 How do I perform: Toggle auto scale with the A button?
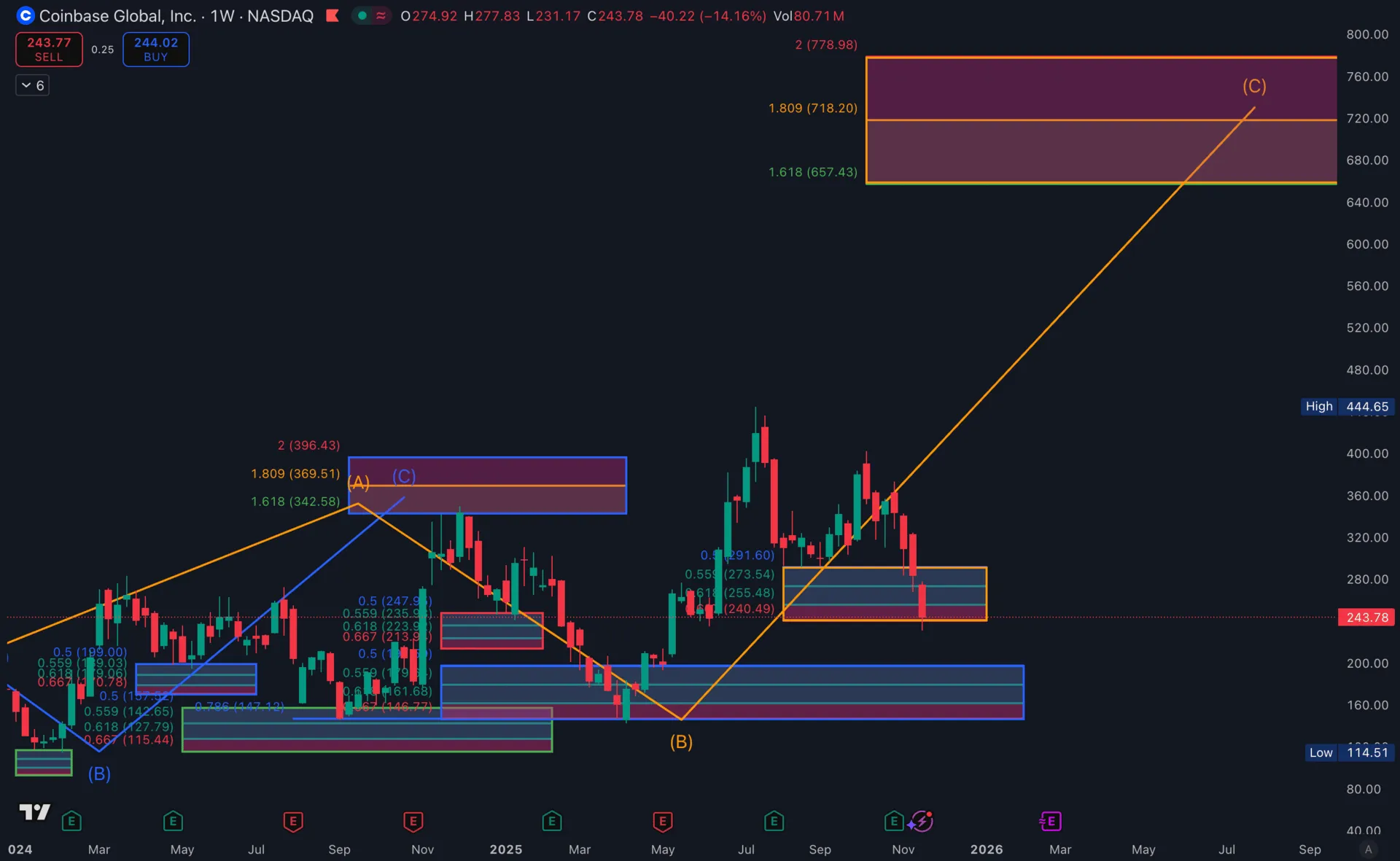point(1368,849)
